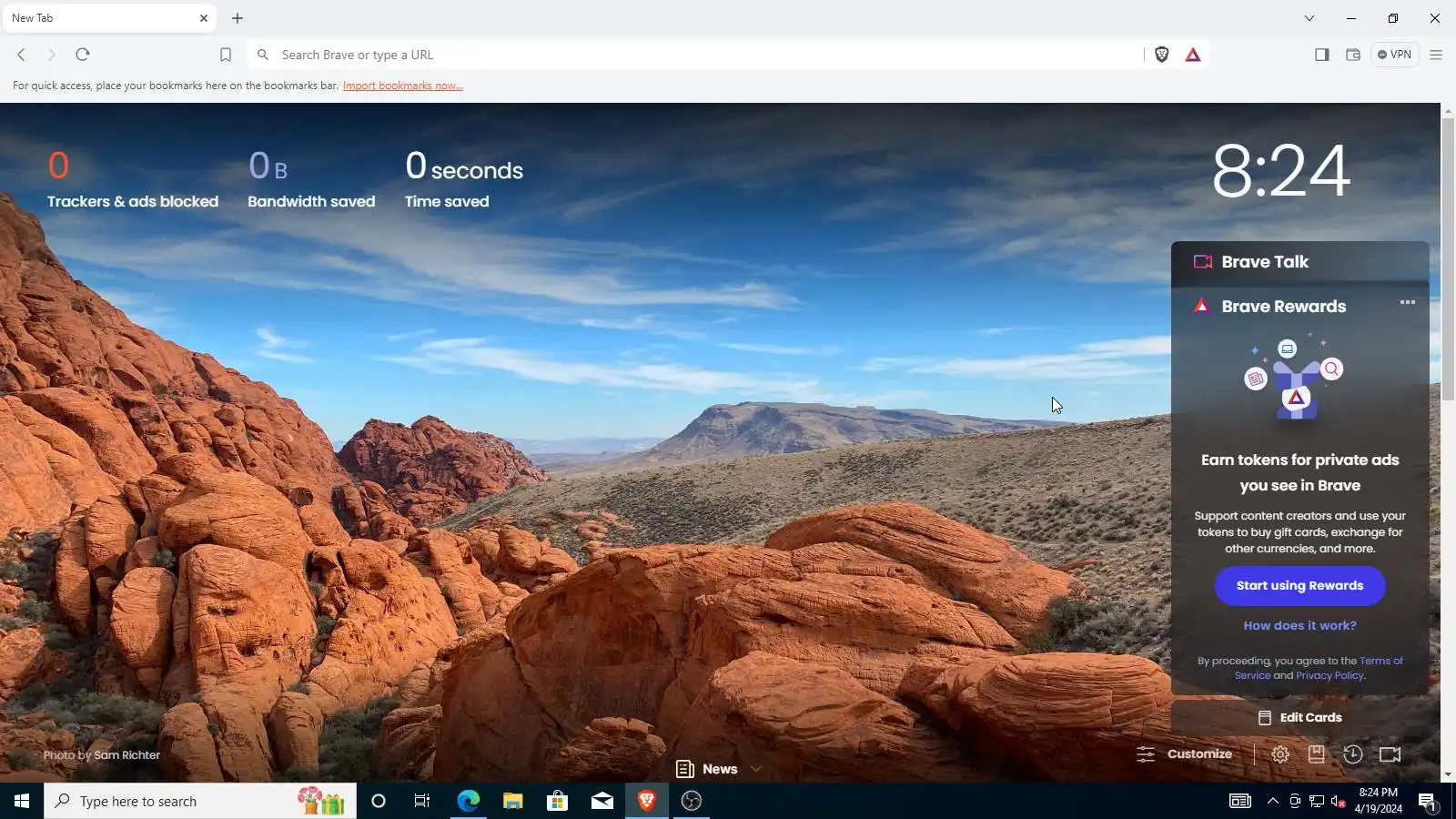Open the How does it work? link
The image size is (1456, 819).
click(1299, 626)
